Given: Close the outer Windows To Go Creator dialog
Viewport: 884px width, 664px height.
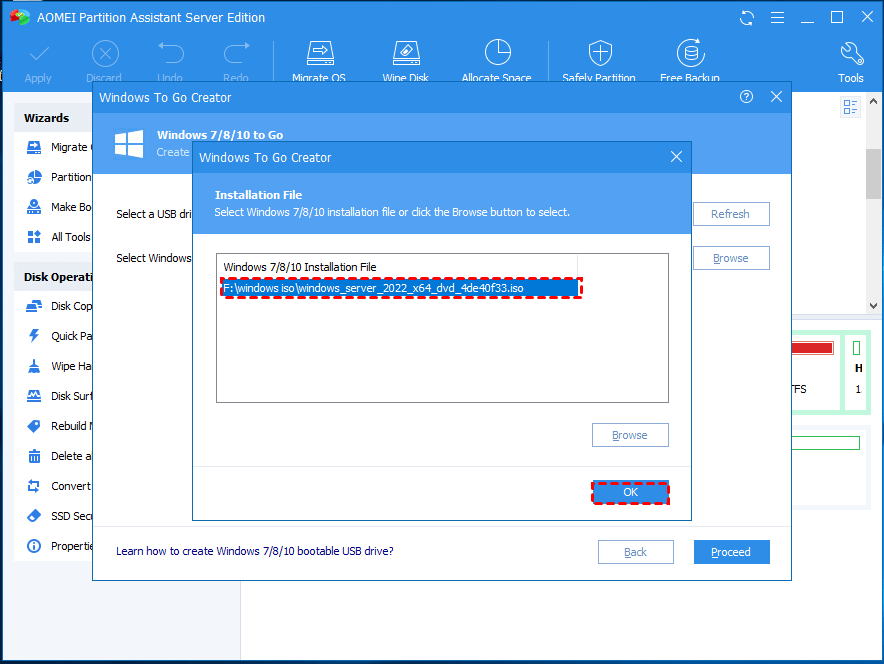Looking at the screenshot, I should pos(776,97).
